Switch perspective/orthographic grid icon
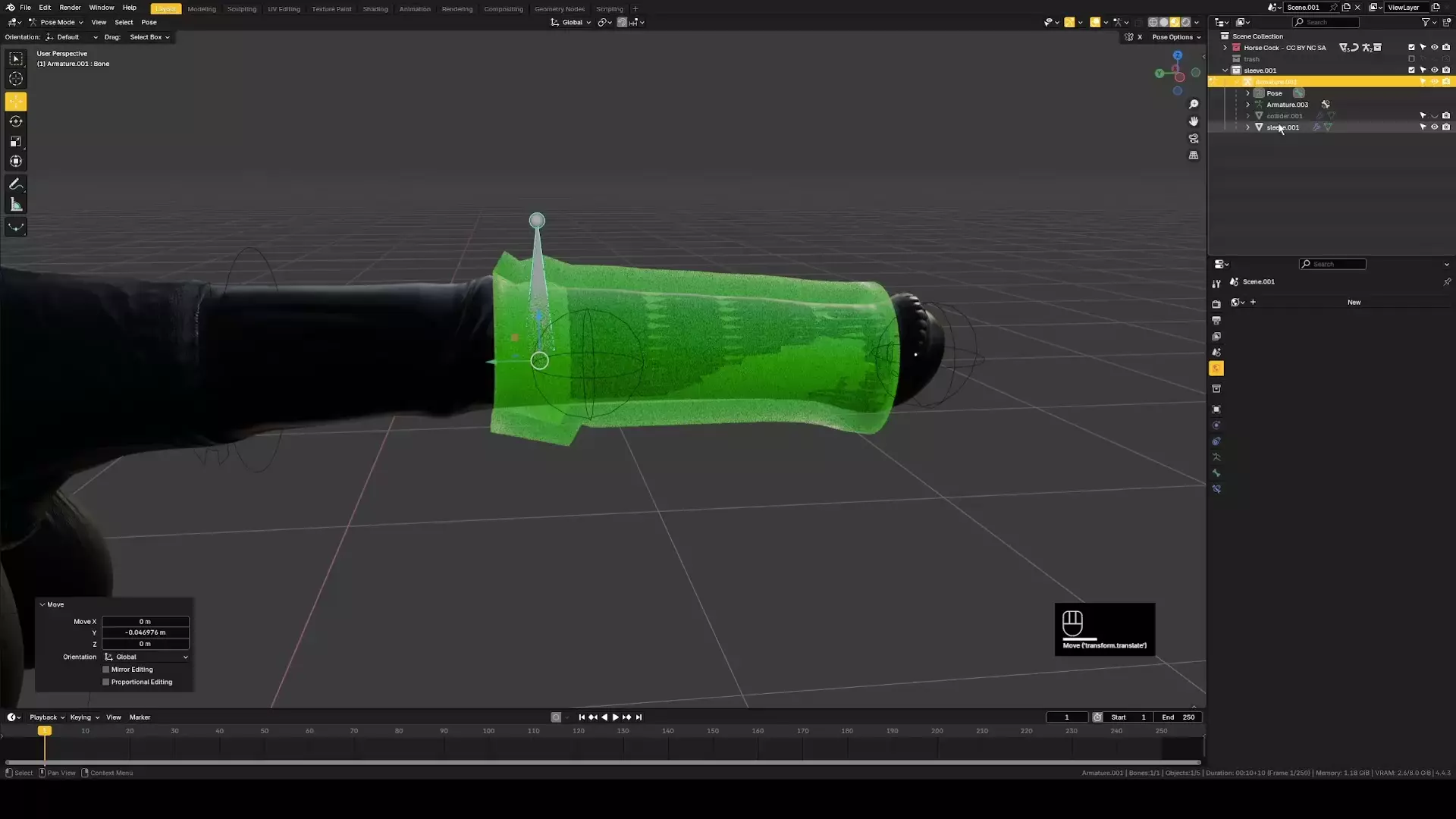 pyautogui.click(x=1194, y=155)
